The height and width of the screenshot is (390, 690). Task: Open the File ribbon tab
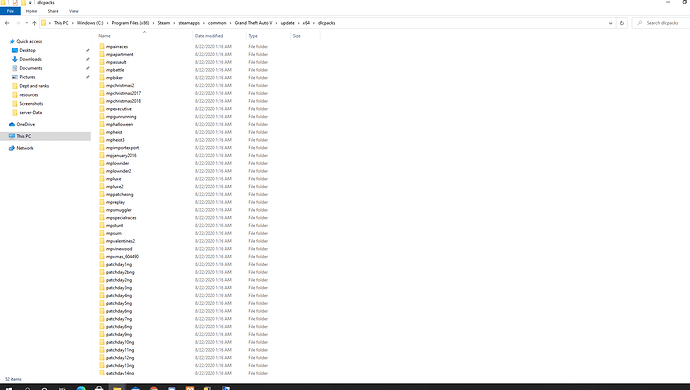tap(10, 11)
